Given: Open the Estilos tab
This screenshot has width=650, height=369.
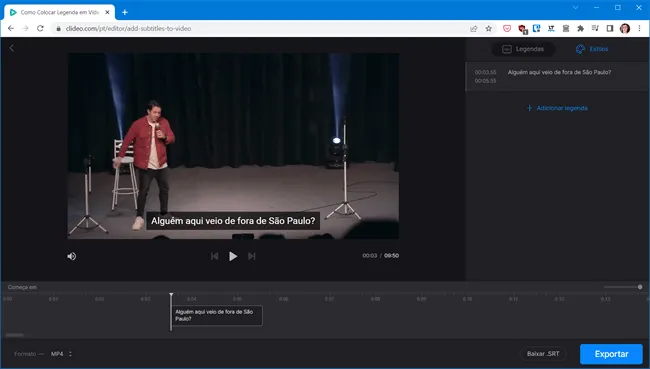Looking at the screenshot, I should 592,49.
